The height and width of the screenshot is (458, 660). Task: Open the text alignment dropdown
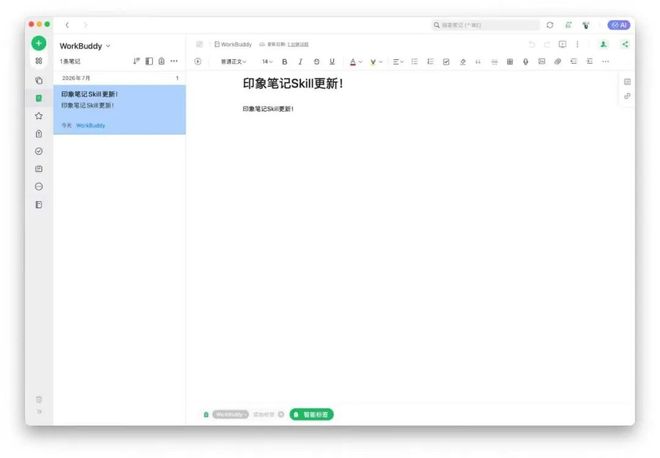398,61
